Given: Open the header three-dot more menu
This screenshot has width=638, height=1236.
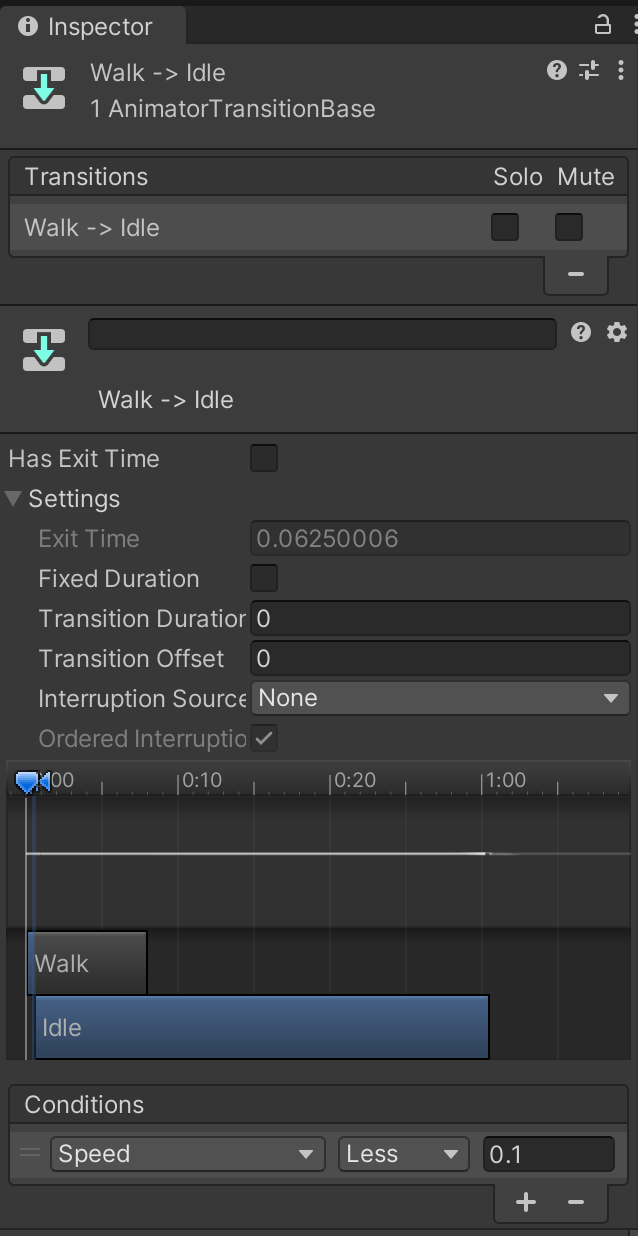Looking at the screenshot, I should coord(621,70).
